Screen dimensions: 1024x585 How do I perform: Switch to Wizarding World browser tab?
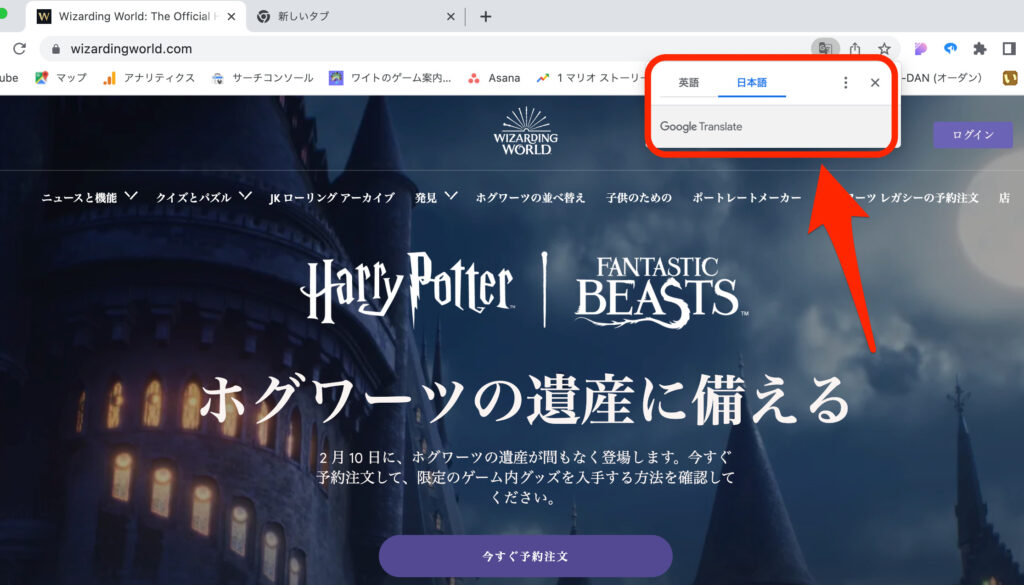tap(136, 16)
